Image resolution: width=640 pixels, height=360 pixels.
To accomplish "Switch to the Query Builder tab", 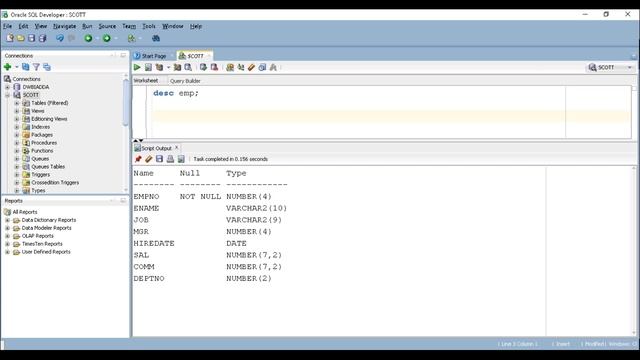I will pos(185,81).
